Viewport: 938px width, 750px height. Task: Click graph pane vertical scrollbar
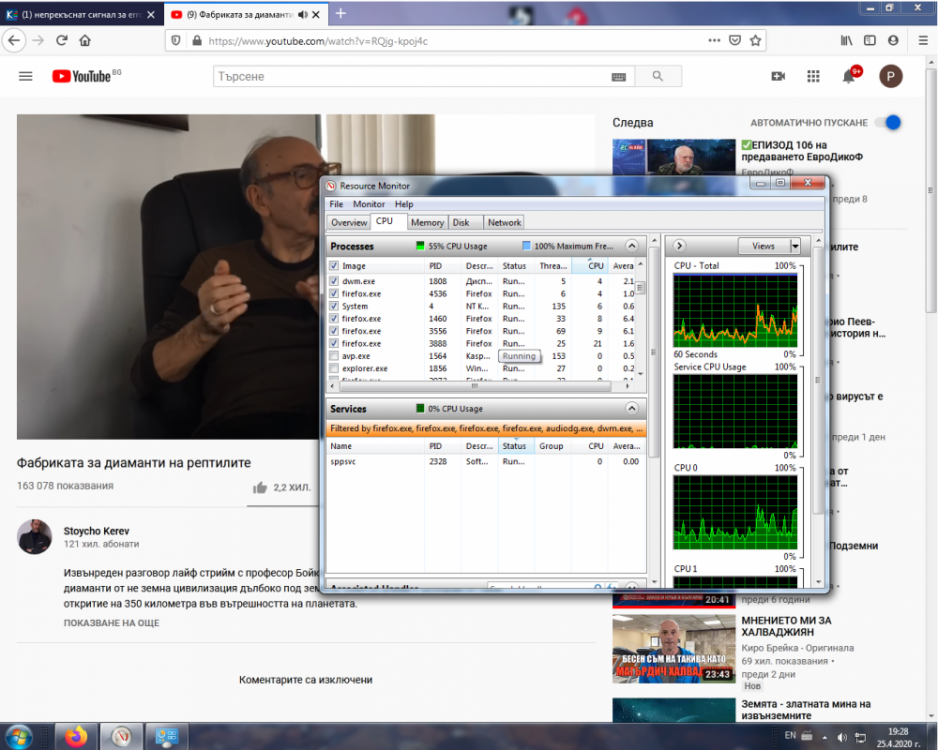(x=817, y=380)
